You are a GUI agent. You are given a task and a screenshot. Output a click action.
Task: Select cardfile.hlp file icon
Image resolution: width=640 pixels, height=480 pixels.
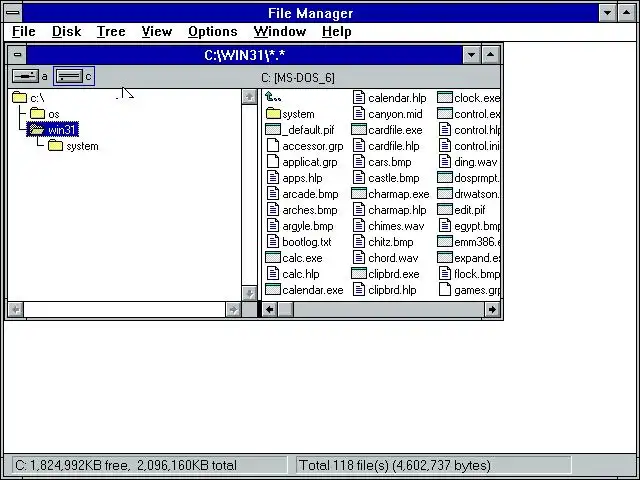point(359,146)
